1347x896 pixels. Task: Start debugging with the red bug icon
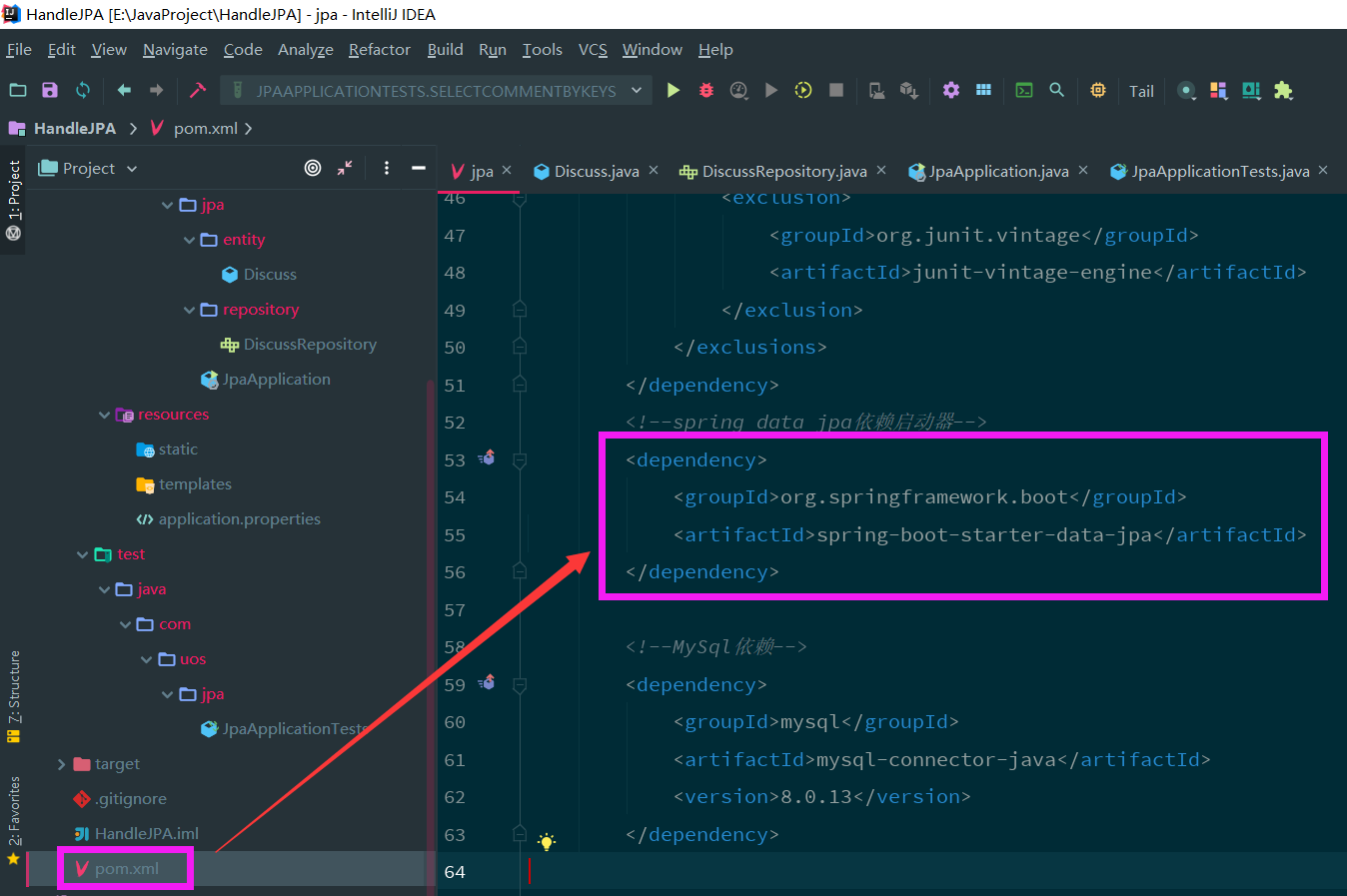click(706, 91)
